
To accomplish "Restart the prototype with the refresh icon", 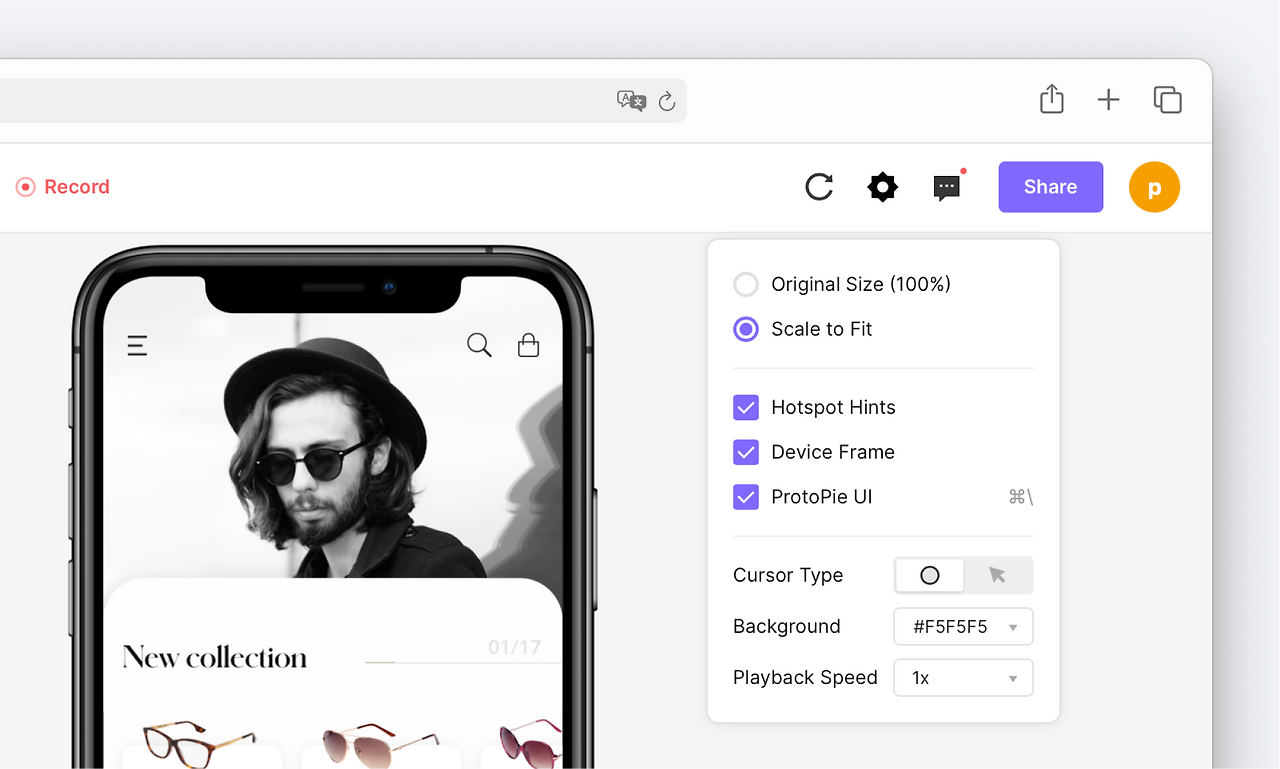I will 819,187.
